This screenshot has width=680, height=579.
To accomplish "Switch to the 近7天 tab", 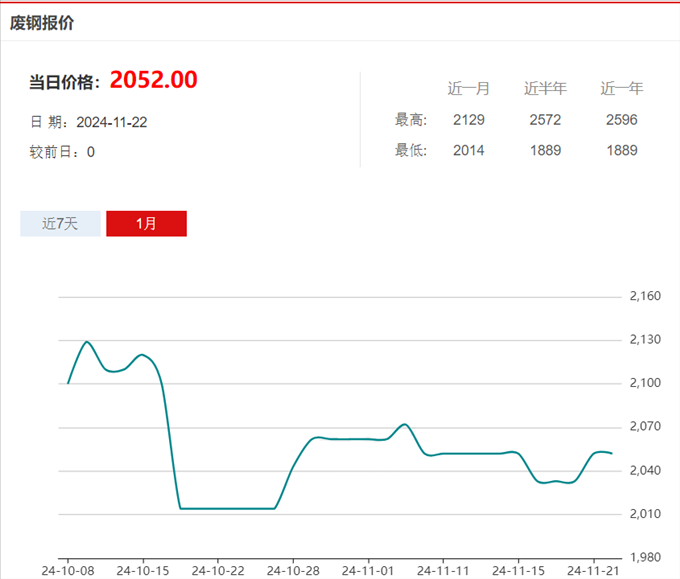I will pyautogui.click(x=60, y=224).
